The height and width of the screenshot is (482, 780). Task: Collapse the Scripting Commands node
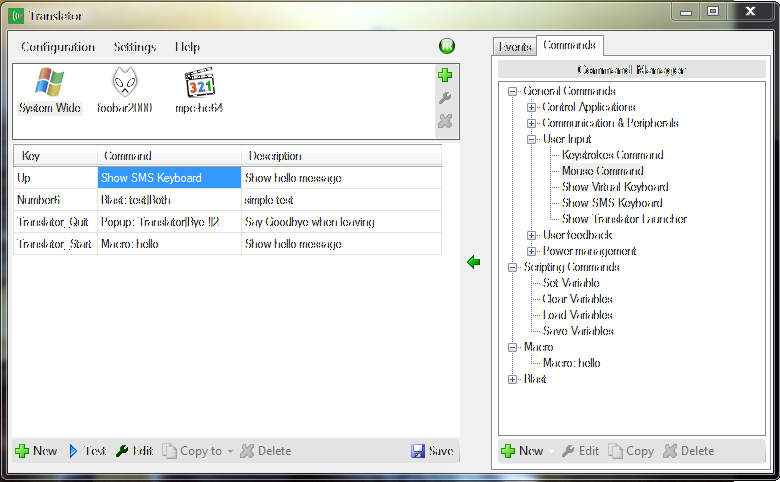[x=512, y=267]
